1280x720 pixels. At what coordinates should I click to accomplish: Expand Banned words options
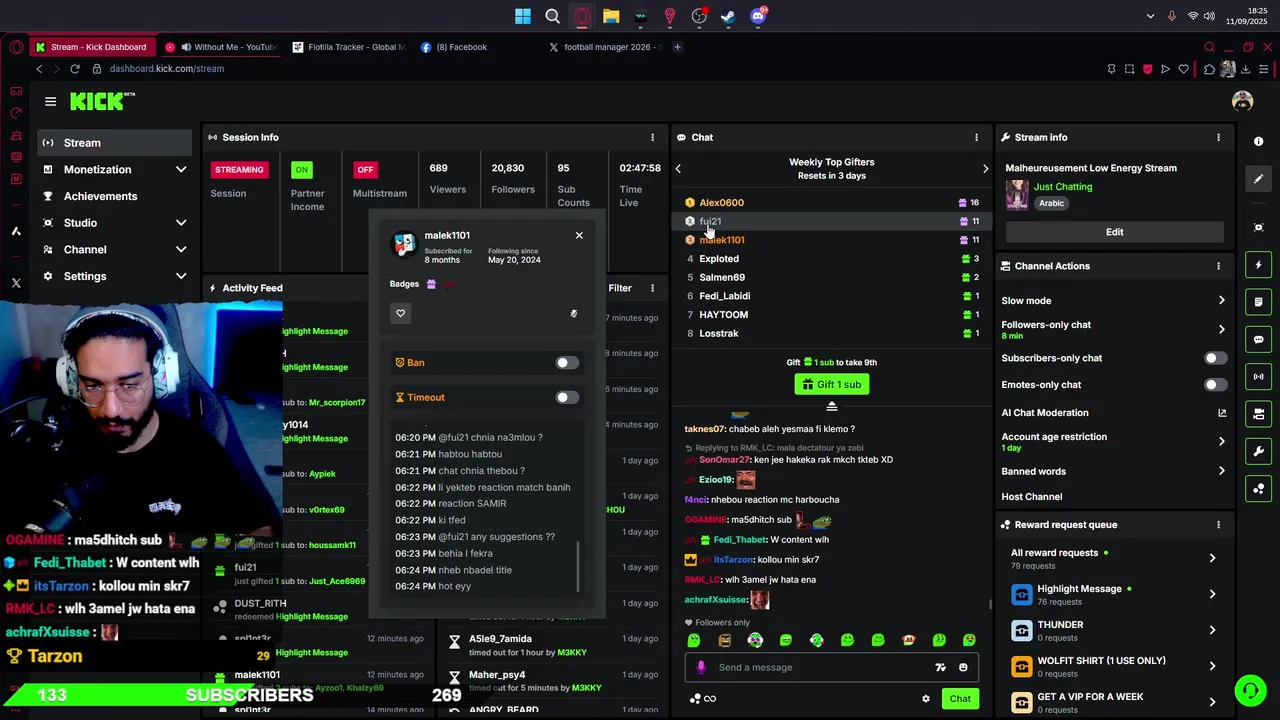[1113, 471]
